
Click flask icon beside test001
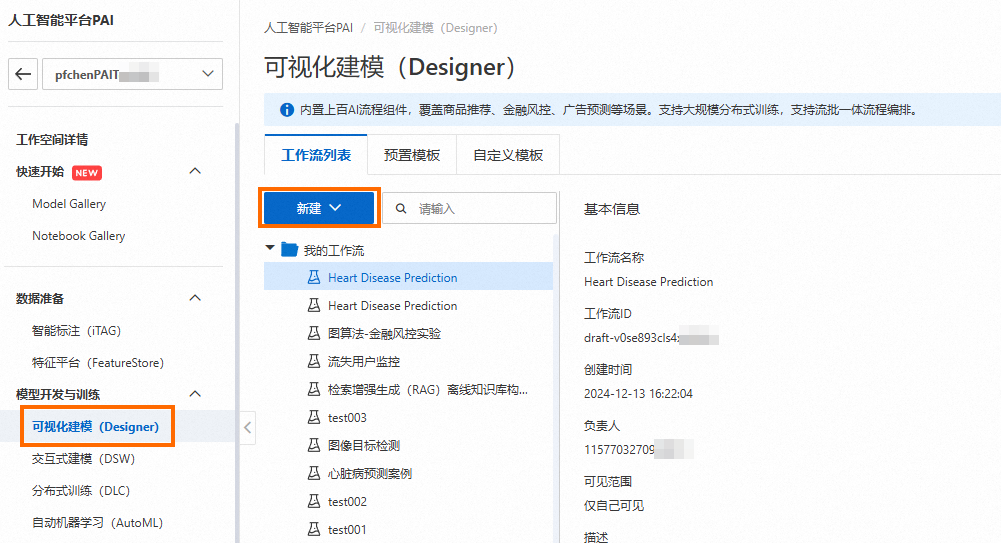click(x=313, y=529)
